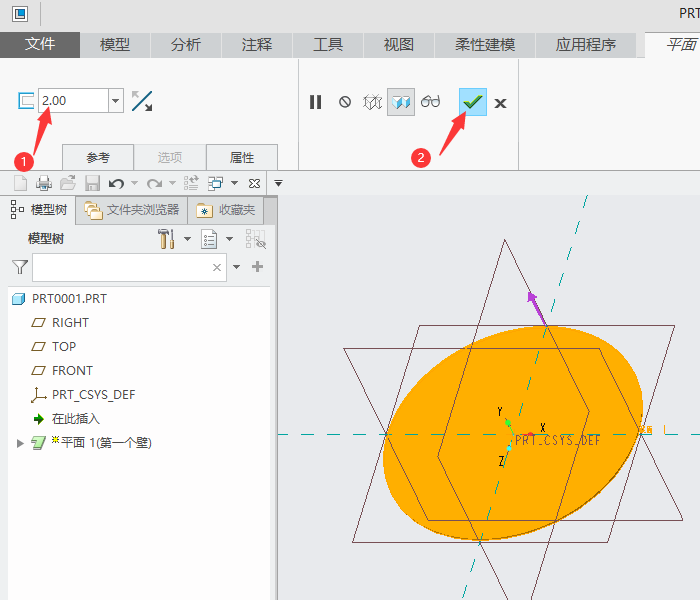
Task: Toggle the no-preview circle-slash option
Action: (x=345, y=102)
